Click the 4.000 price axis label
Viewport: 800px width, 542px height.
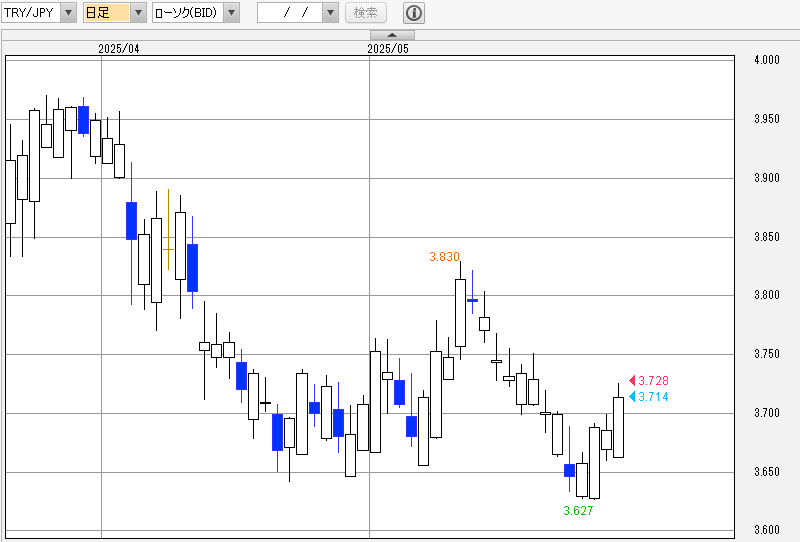767,60
